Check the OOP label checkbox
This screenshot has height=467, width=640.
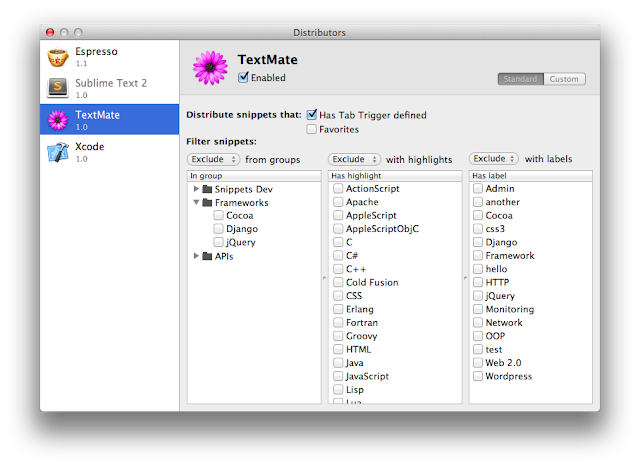tap(478, 336)
